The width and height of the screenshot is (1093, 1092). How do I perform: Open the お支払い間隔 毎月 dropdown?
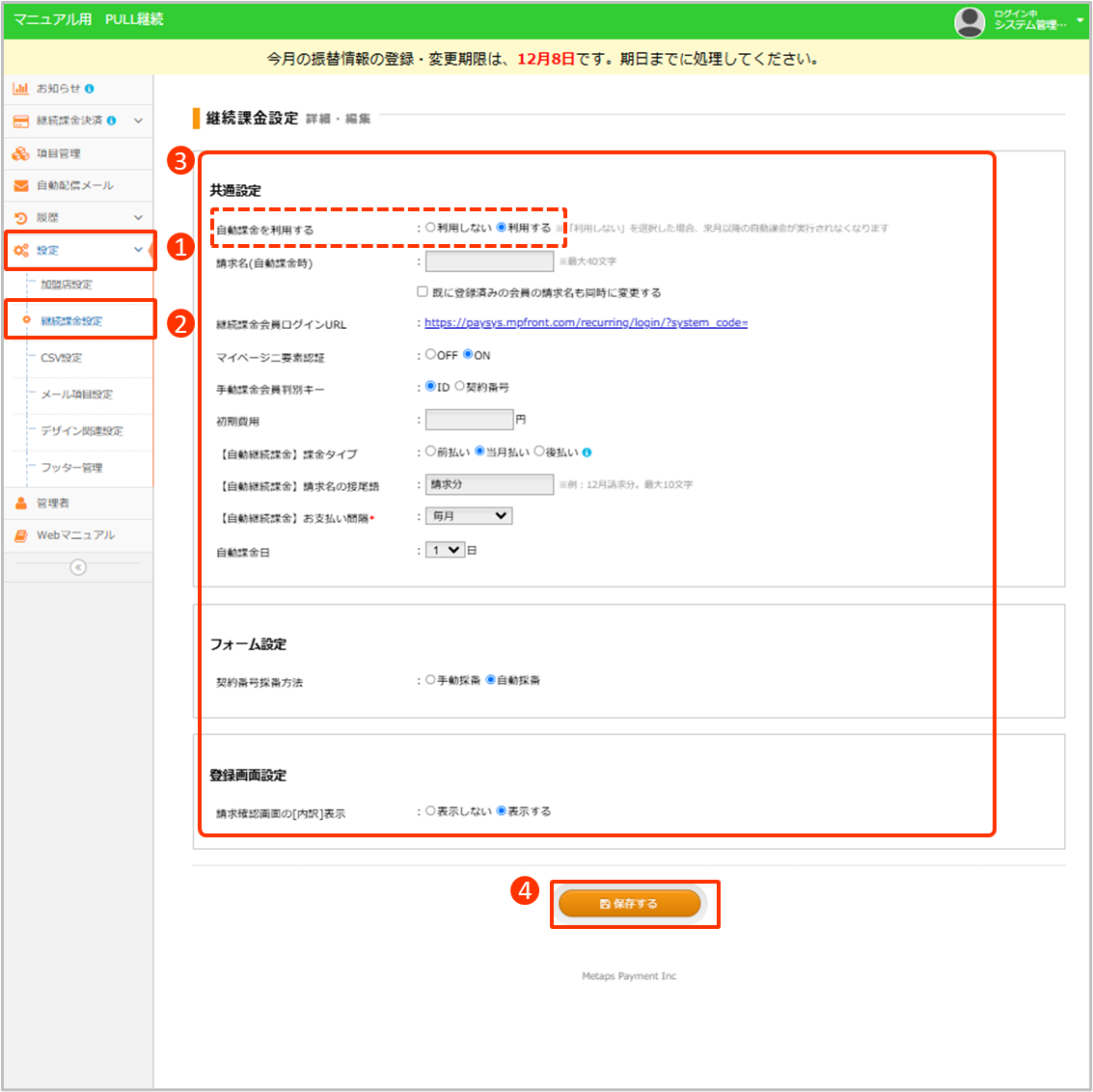coord(469,516)
